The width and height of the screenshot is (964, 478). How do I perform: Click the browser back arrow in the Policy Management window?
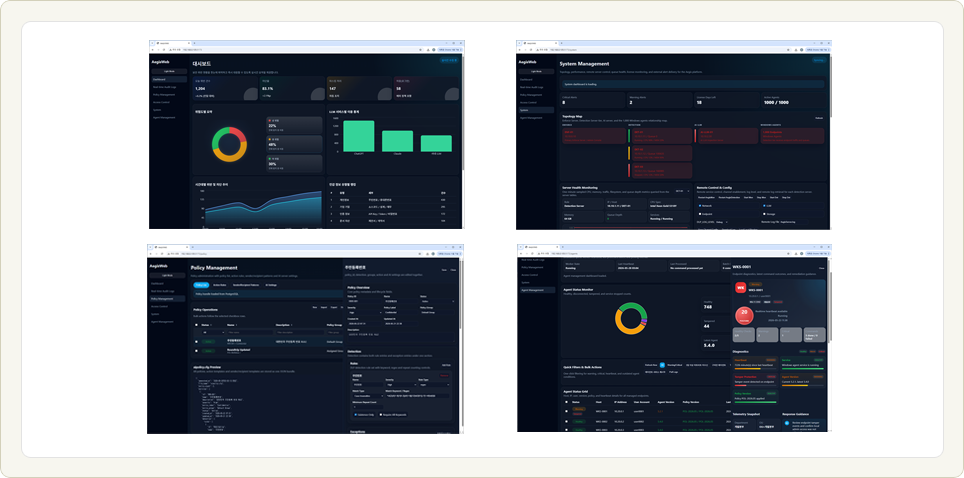(151, 253)
